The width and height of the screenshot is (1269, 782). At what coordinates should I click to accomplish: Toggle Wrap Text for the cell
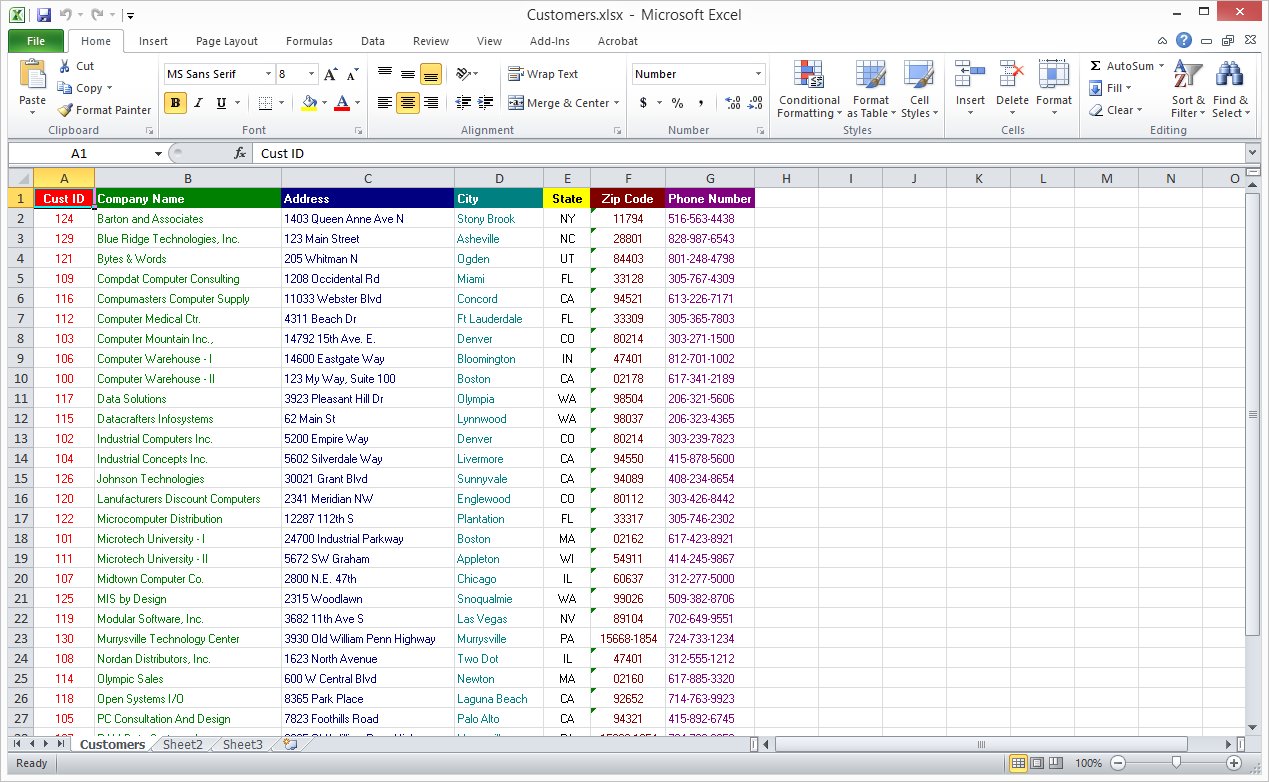(x=543, y=74)
